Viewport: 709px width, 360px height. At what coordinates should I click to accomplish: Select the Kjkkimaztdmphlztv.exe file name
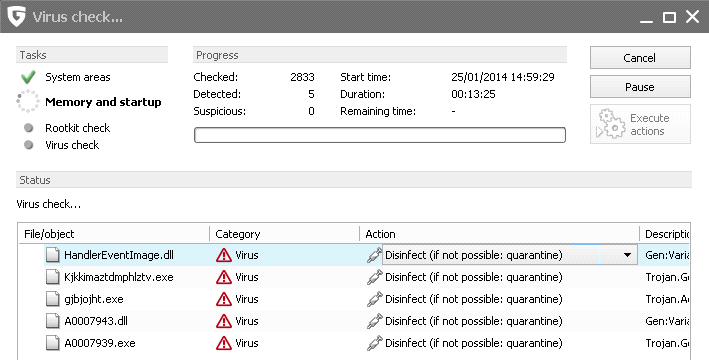point(119,277)
